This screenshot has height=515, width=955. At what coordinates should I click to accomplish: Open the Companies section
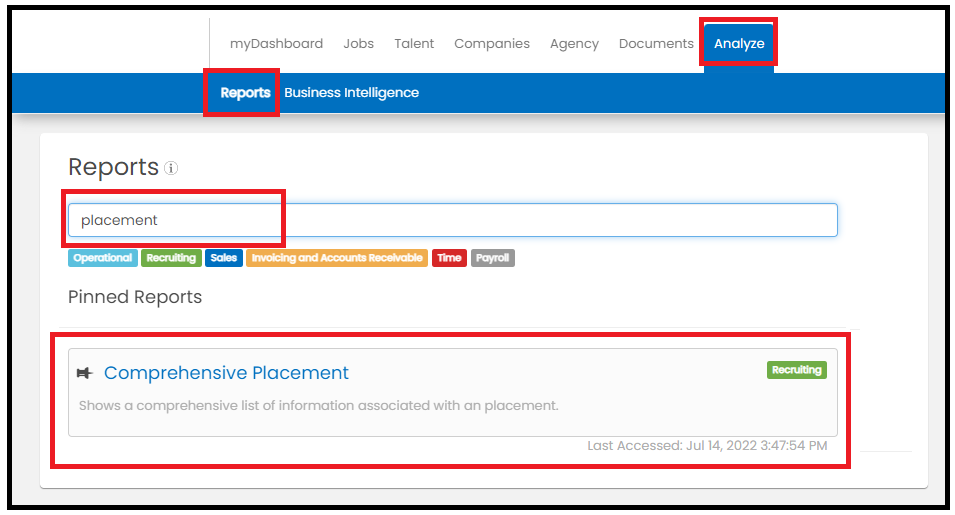click(x=492, y=44)
